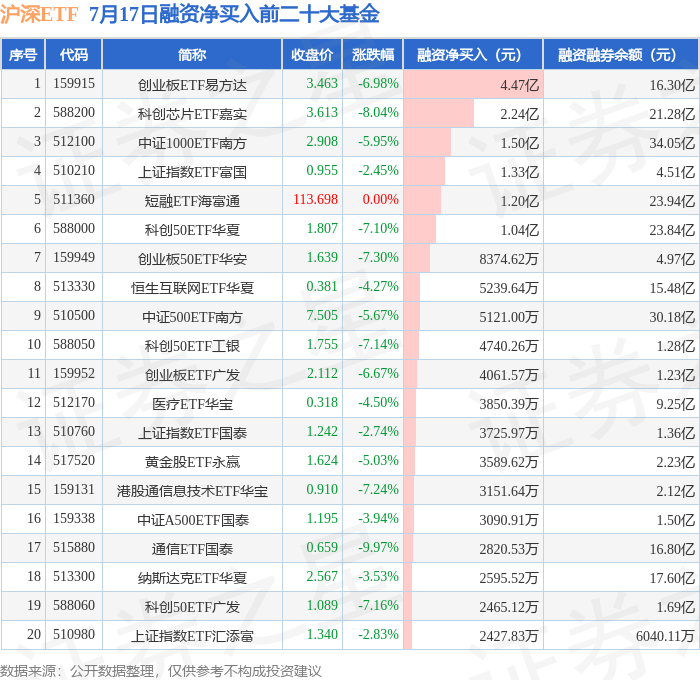Click the 涨跌幅 column header
Viewport: 700px width, 680px height.
point(373,54)
